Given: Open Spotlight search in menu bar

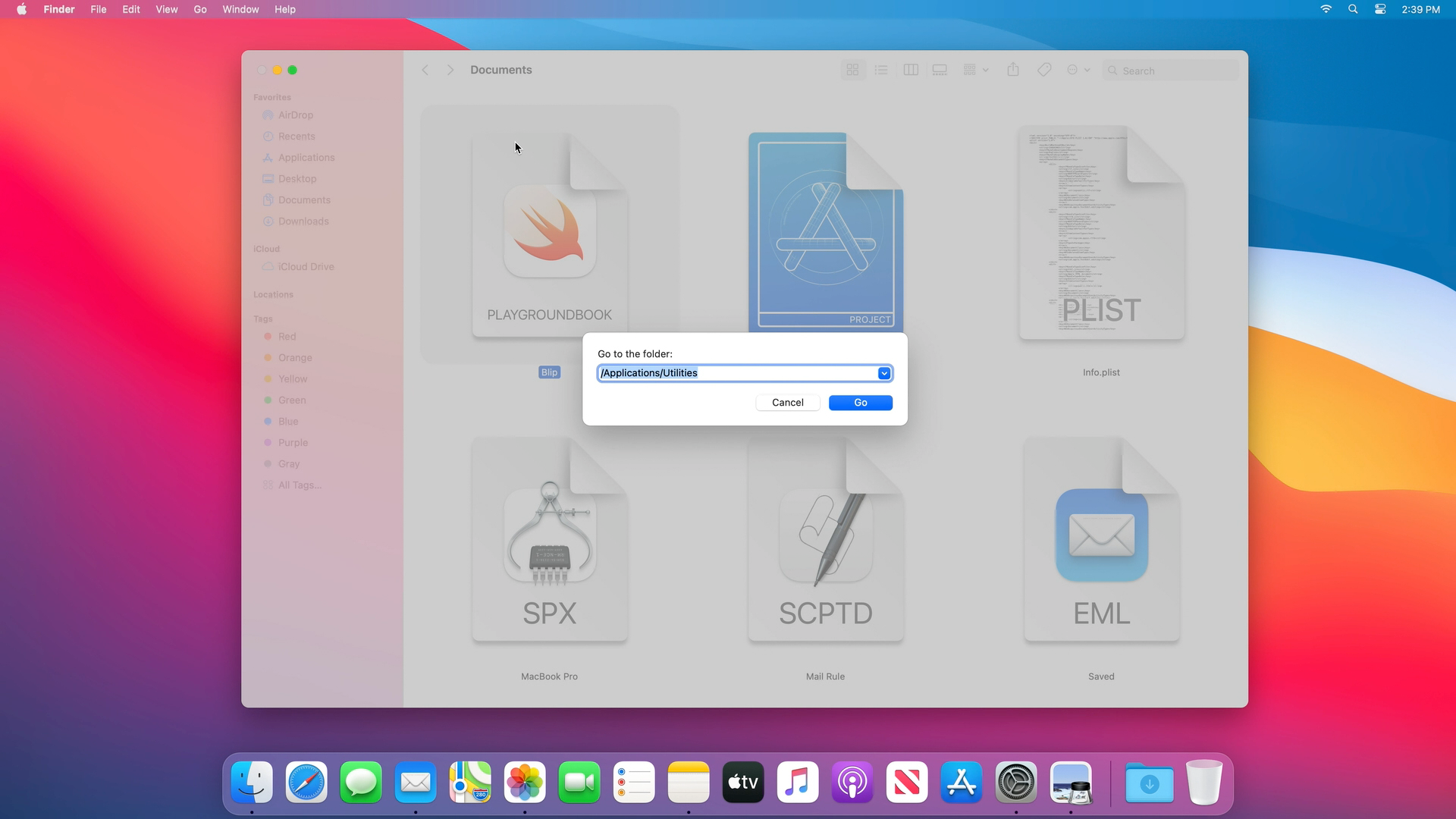Looking at the screenshot, I should click(x=1353, y=9).
